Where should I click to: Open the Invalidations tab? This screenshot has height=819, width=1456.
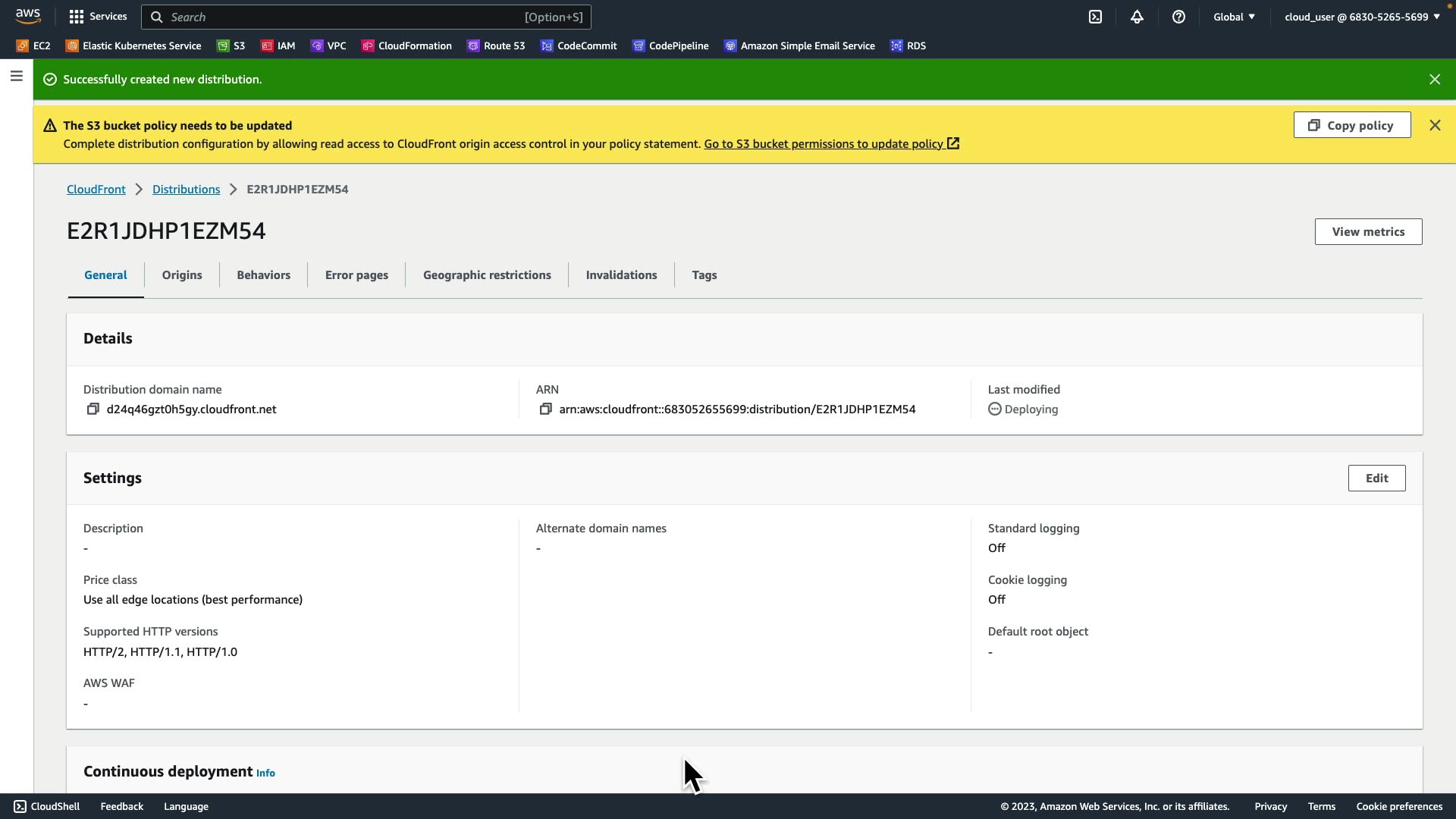(621, 275)
